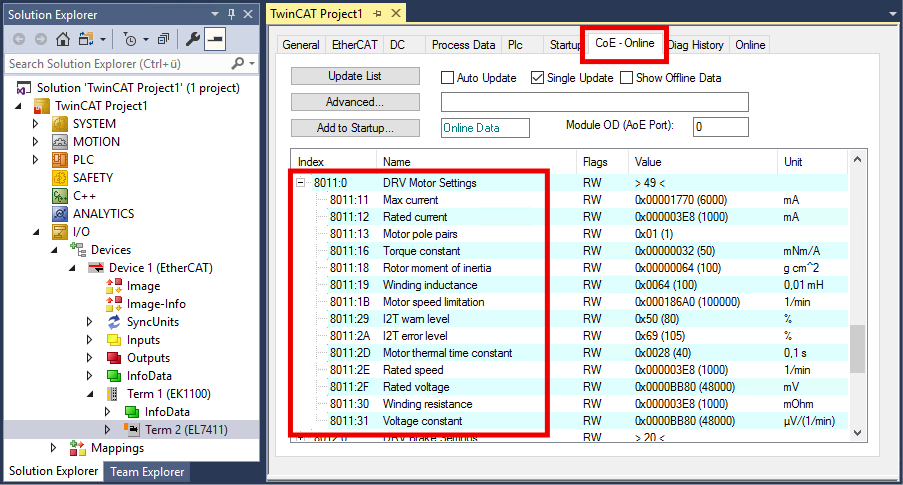Viewport: 903px width, 485px height.
Task: Expand the MOTION tree node
Action: pyautogui.click(x=35, y=142)
